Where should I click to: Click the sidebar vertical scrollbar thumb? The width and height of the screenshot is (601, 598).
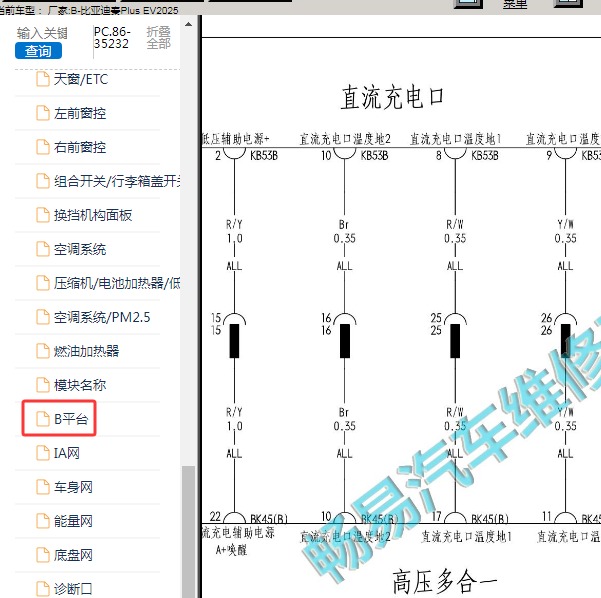(x=188, y=531)
